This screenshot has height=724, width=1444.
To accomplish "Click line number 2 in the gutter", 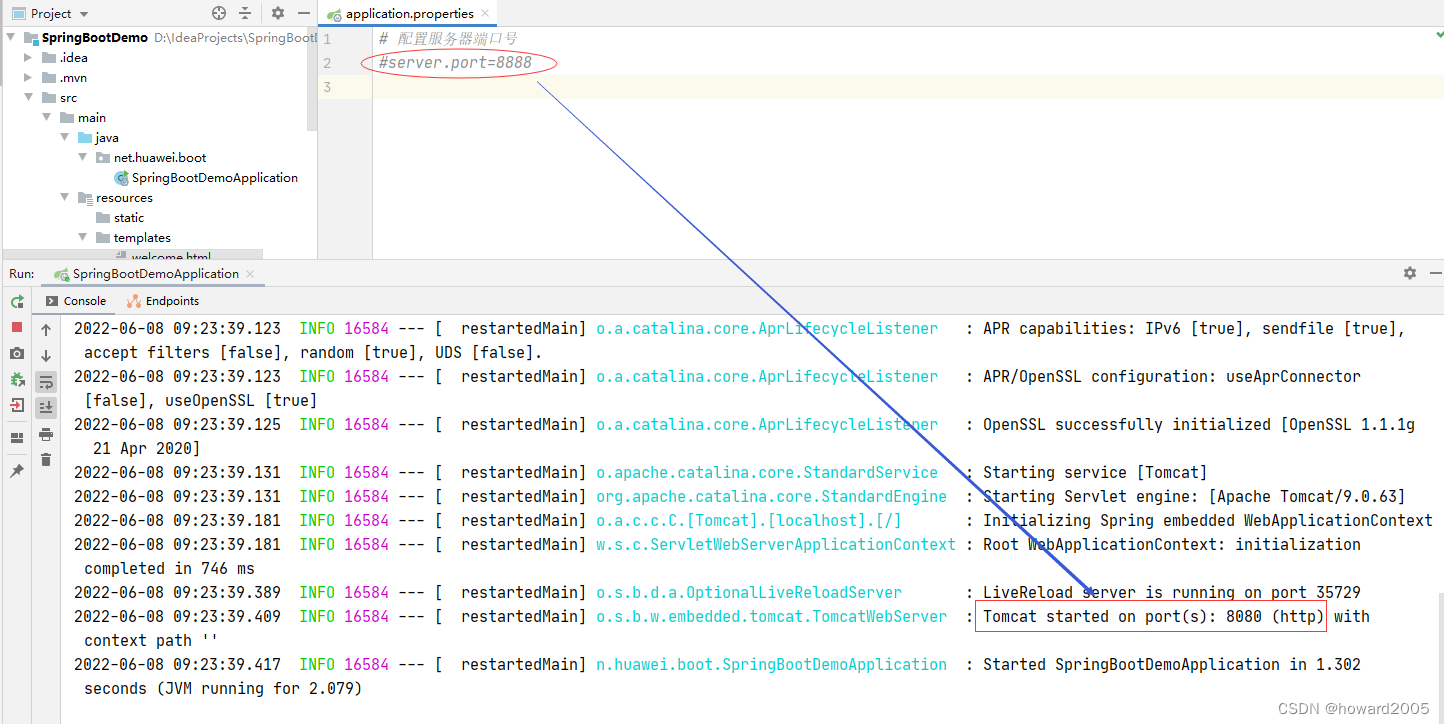I will point(327,63).
